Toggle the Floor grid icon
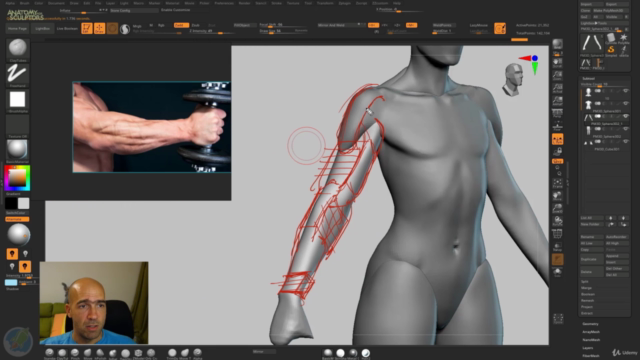640x360 pixels. pyautogui.click(x=557, y=126)
